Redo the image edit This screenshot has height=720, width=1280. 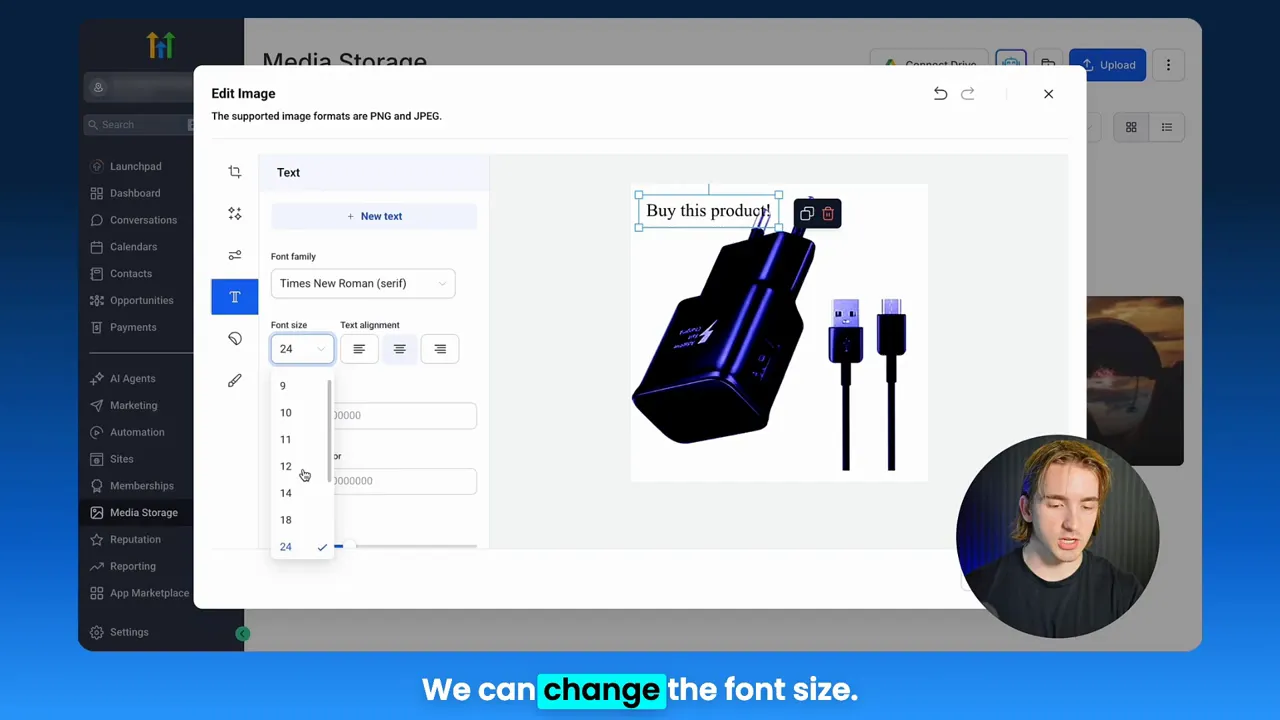(x=967, y=94)
